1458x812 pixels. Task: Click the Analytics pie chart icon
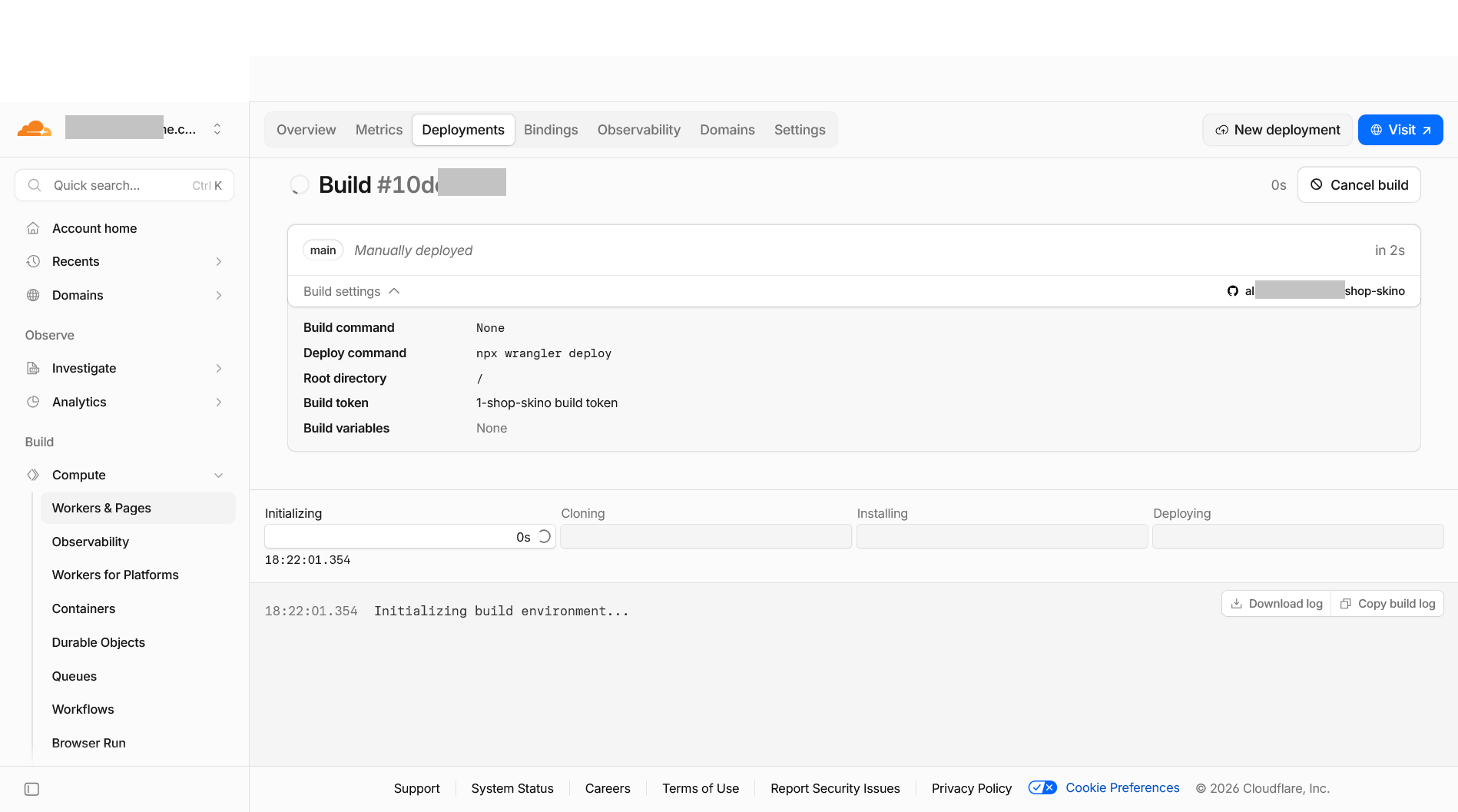click(33, 402)
